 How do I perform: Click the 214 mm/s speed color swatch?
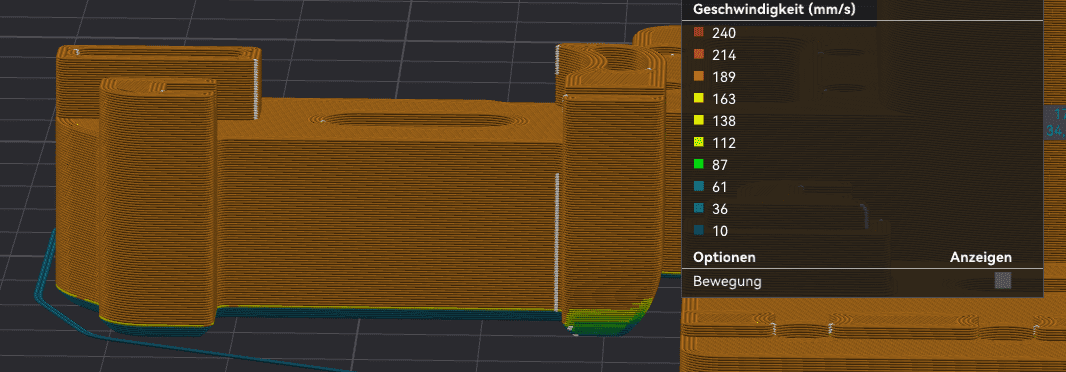tap(698, 55)
